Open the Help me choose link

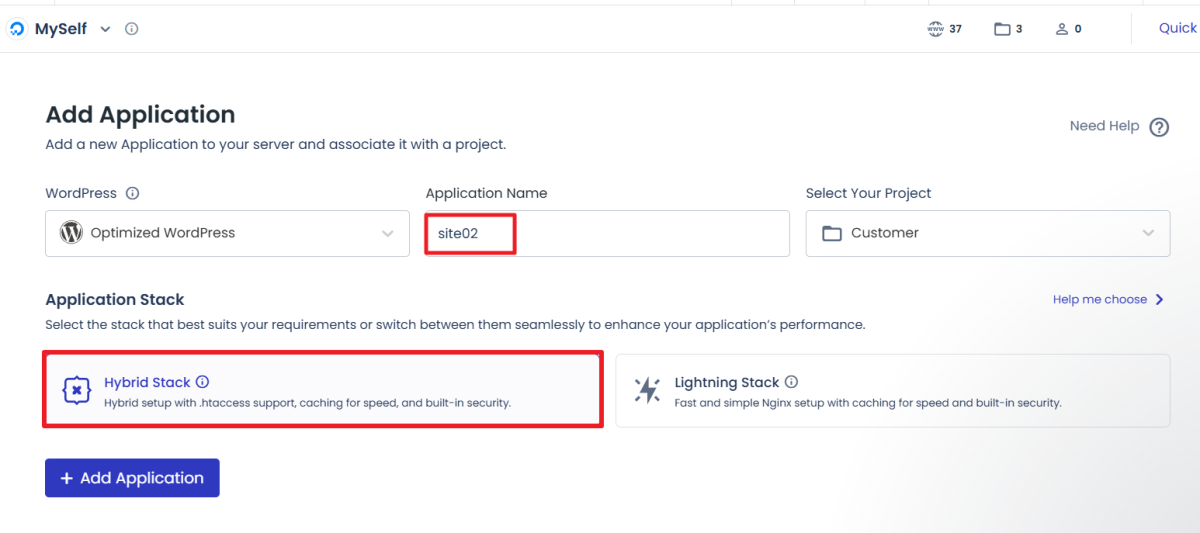tap(1108, 299)
